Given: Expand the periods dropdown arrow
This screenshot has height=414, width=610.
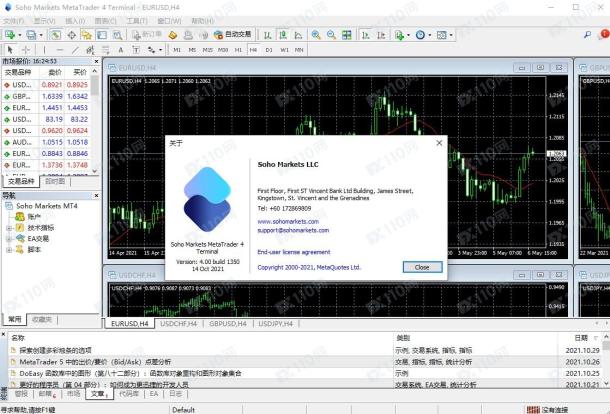Looking at the screenshot, I should [430, 35].
